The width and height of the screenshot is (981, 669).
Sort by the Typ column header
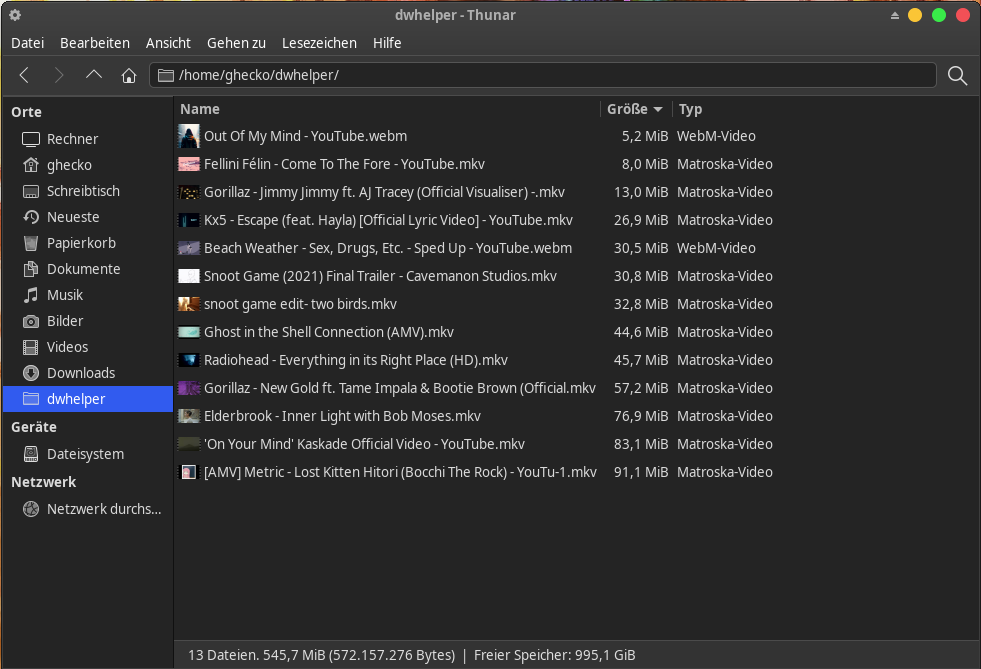tap(691, 109)
